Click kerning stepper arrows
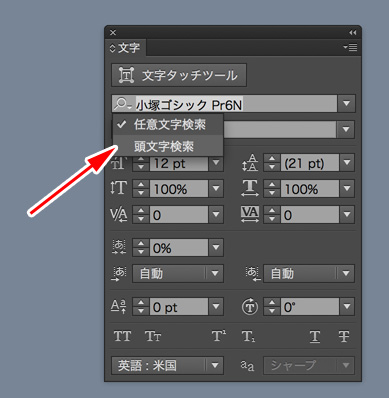Viewport: 389px width, 398px height. (x=141, y=215)
